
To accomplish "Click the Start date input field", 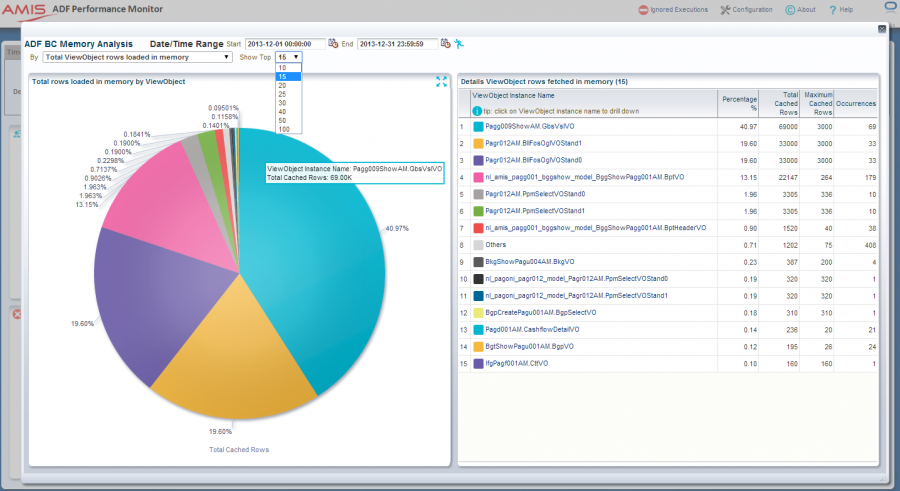I will pyautogui.click(x=284, y=44).
